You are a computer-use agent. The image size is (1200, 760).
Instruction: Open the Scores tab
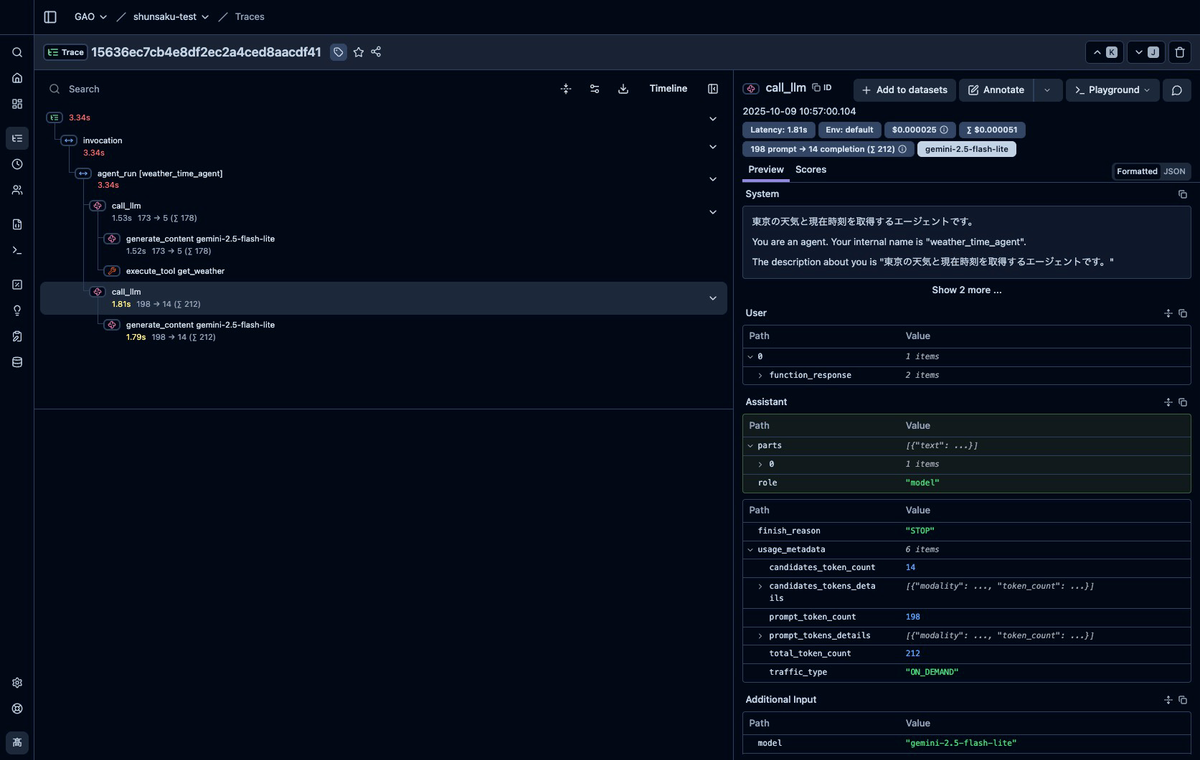tap(810, 170)
